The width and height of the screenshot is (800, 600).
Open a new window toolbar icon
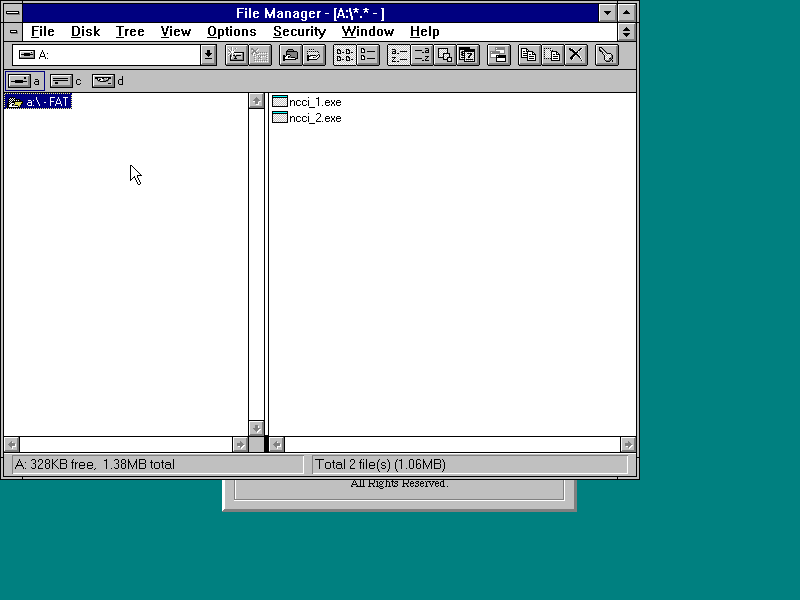(x=499, y=55)
